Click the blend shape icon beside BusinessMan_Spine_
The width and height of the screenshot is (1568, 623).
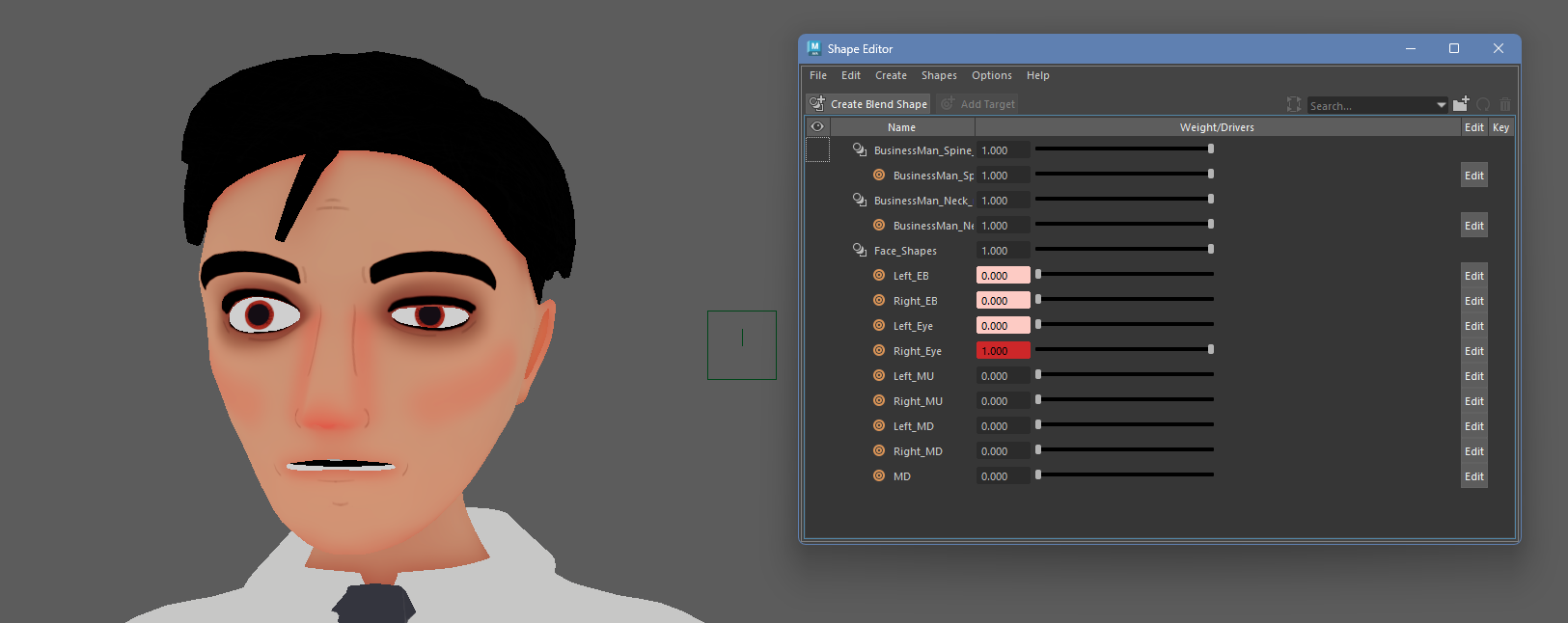pyautogui.click(x=860, y=149)
